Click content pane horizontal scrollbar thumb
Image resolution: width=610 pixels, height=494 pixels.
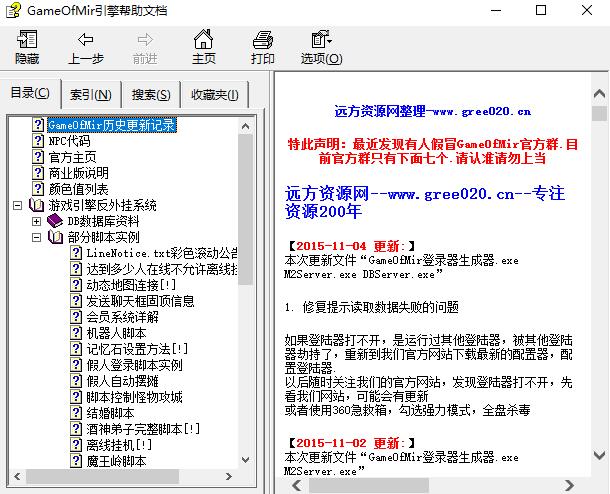pos(369,485)
